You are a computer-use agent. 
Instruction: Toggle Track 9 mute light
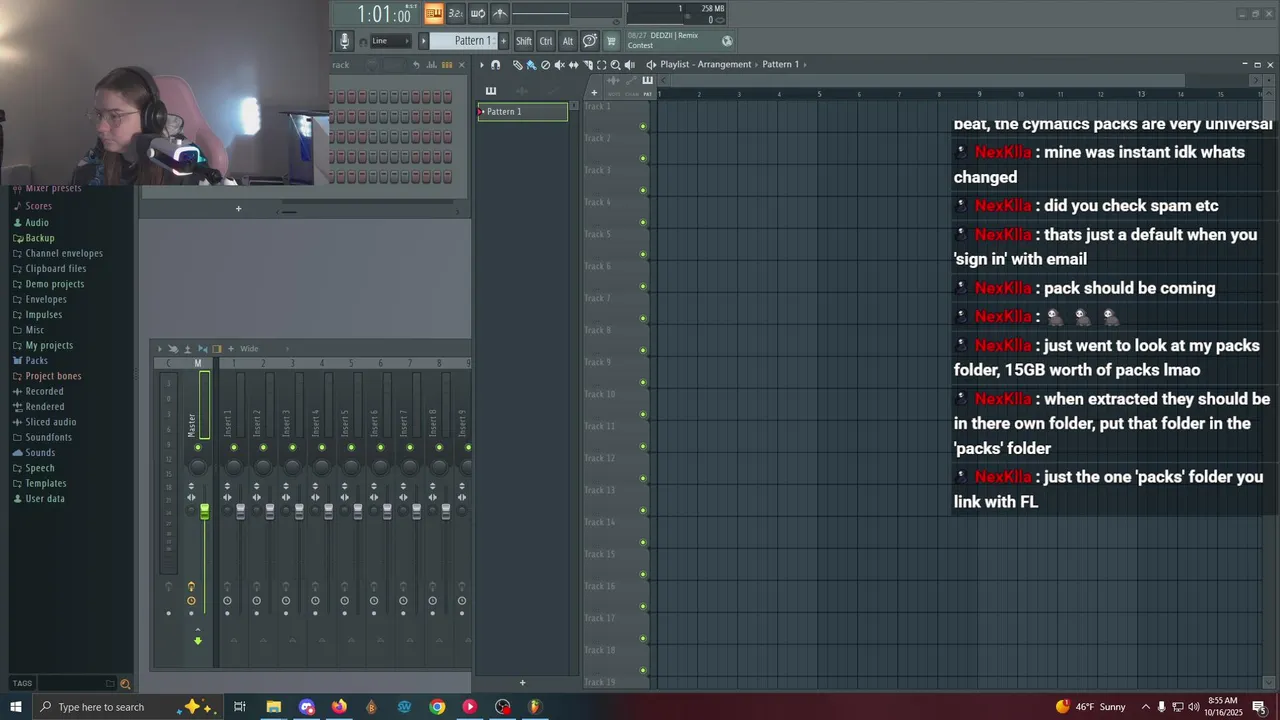tap(643, 382)
